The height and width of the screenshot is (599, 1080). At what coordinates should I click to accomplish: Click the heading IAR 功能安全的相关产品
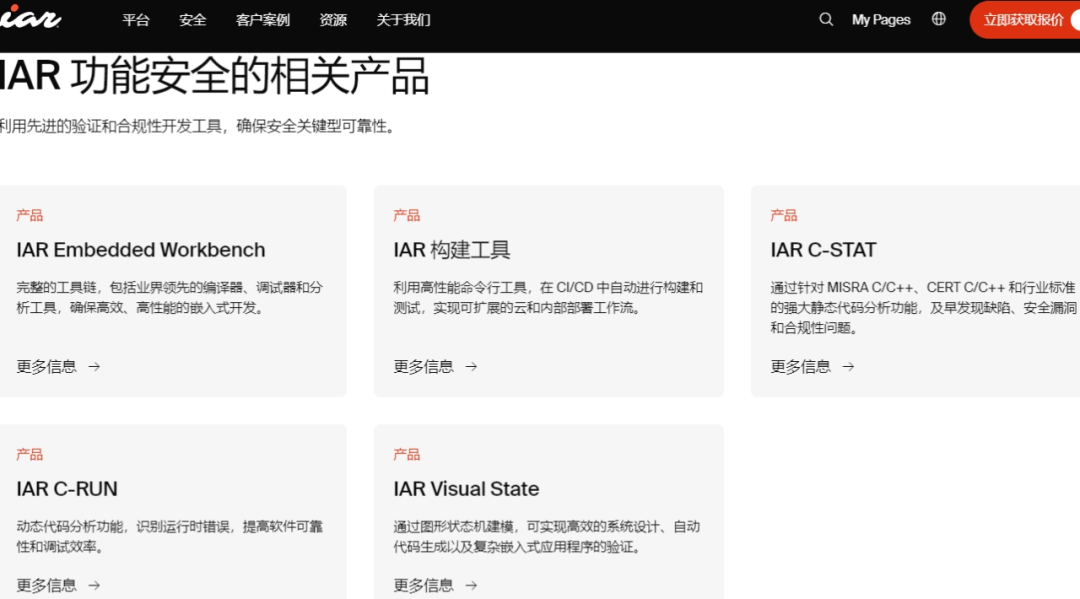click(214, 76)
